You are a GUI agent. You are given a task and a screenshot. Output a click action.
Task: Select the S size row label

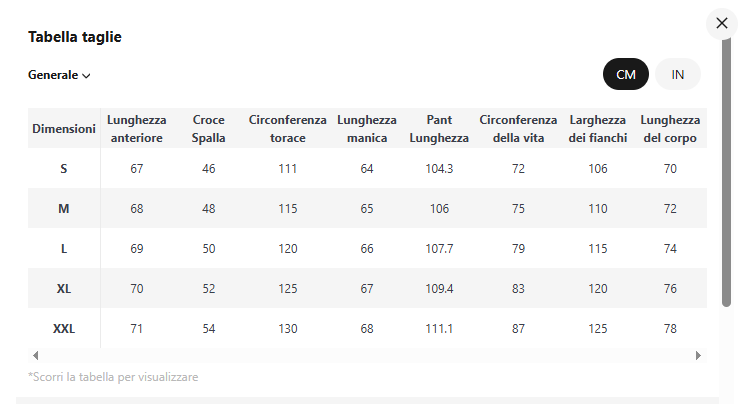[x=63, y=169]
